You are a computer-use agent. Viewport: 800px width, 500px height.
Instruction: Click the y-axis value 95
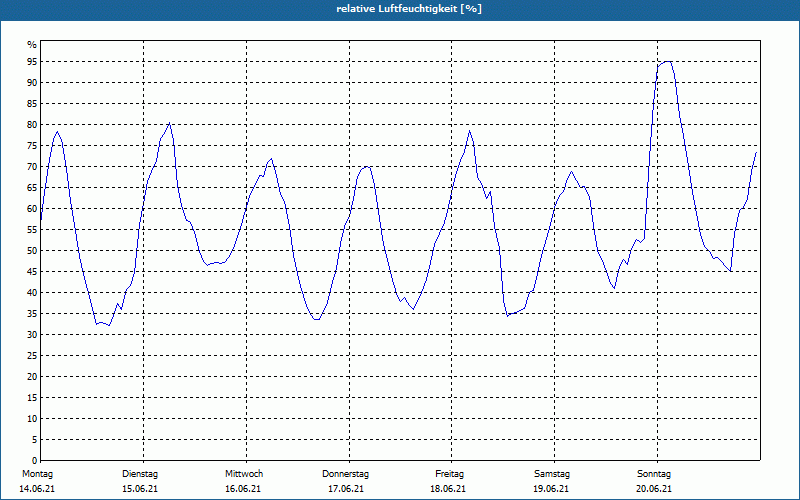[x=32, y=62]
